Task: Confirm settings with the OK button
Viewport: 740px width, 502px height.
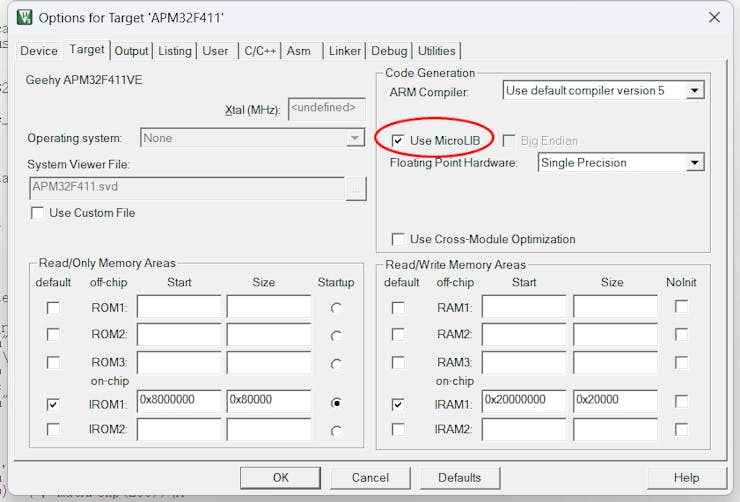Action: click(x=280, y=478)
